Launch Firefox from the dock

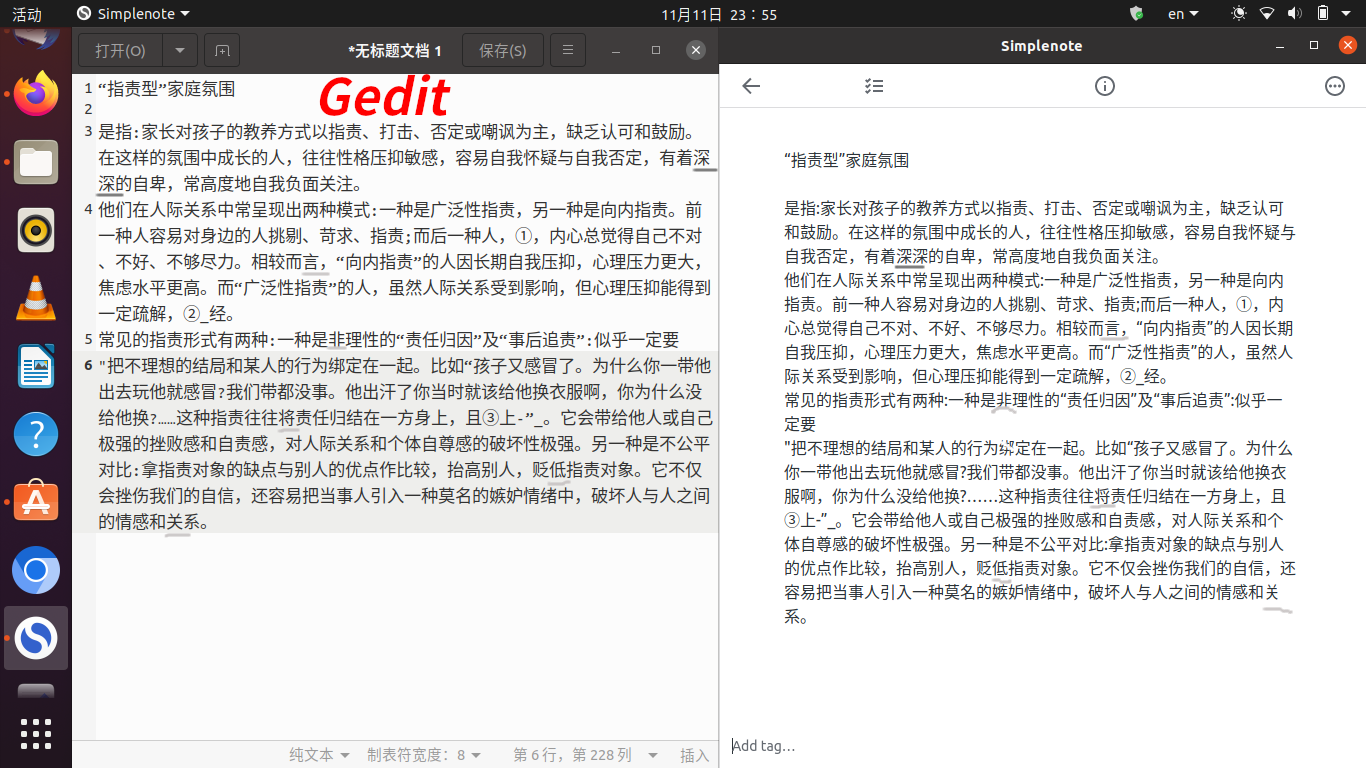[x=35, y=94]
